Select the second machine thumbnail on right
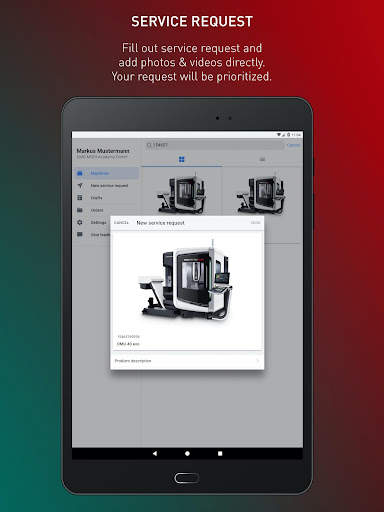The width and height of the screenshot is (384, 512). click(x=262, y=193)
